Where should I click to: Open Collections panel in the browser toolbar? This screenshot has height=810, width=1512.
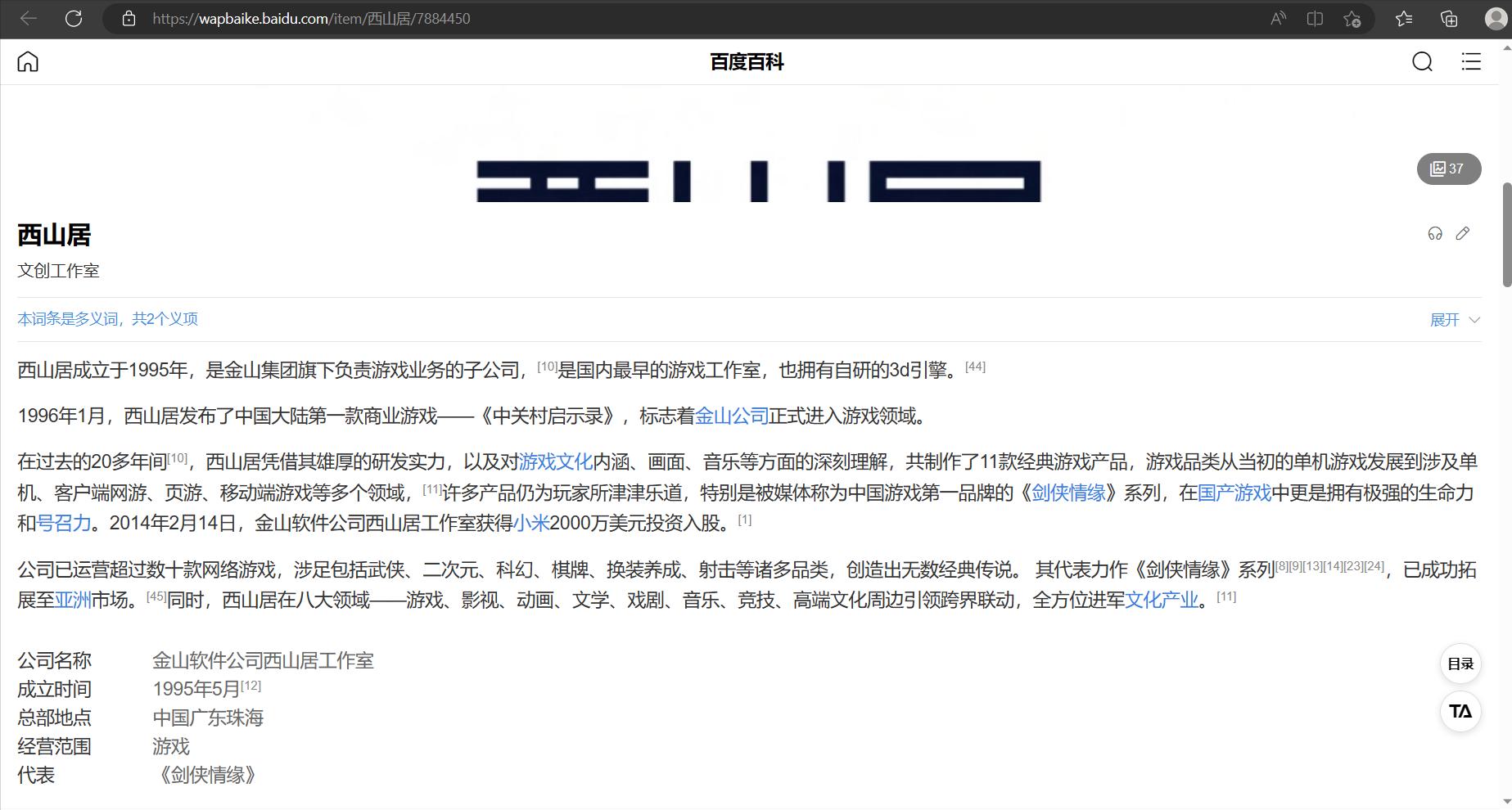(1448, 18)
